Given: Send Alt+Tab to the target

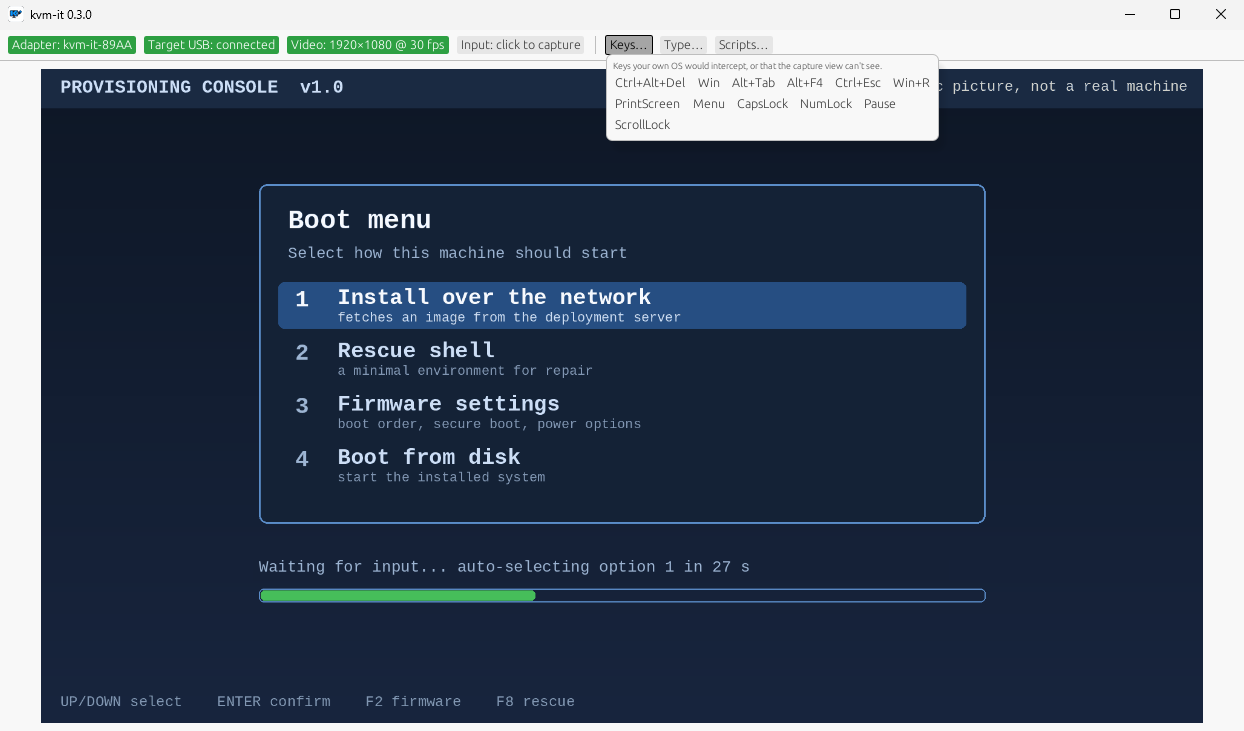Looking at the screenshot, I should [753, 83].
